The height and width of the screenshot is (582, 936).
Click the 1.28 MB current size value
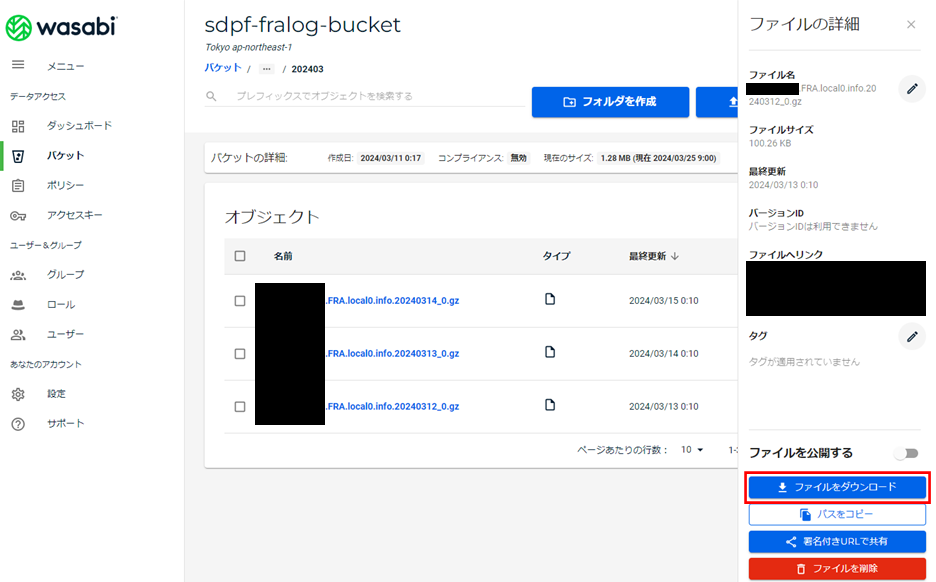click(x=658, y=158)
